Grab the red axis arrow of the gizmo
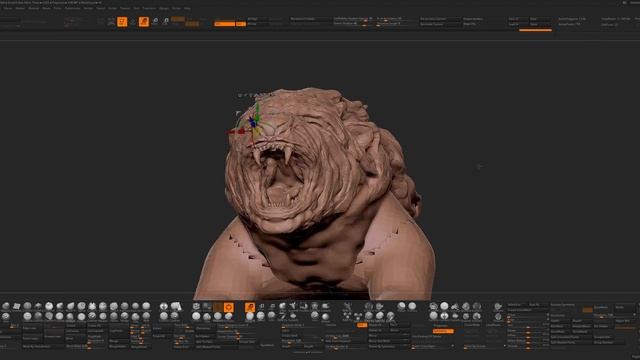This screenshot has height=360, width=640. (236, 131)
